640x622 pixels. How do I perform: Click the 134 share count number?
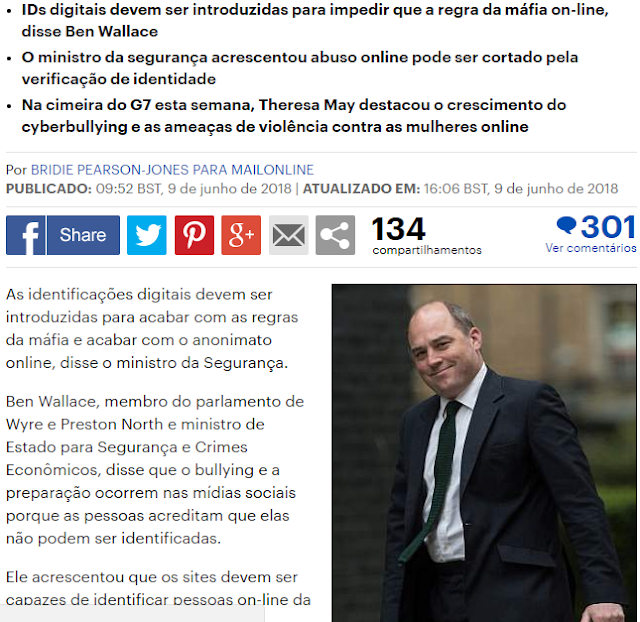coord(398,229)
